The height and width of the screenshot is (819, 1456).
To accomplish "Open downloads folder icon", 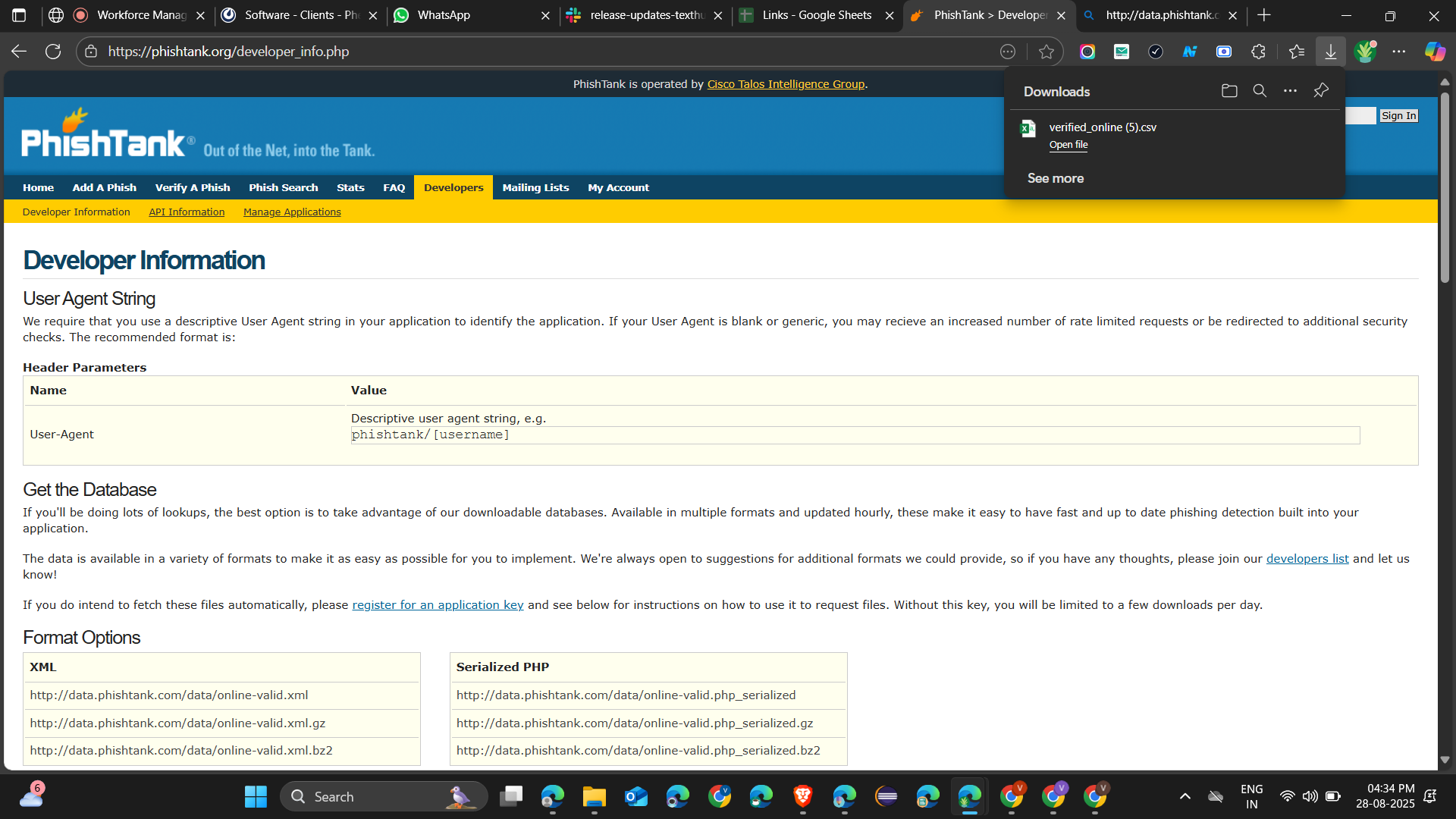I will pos(1229,91).
